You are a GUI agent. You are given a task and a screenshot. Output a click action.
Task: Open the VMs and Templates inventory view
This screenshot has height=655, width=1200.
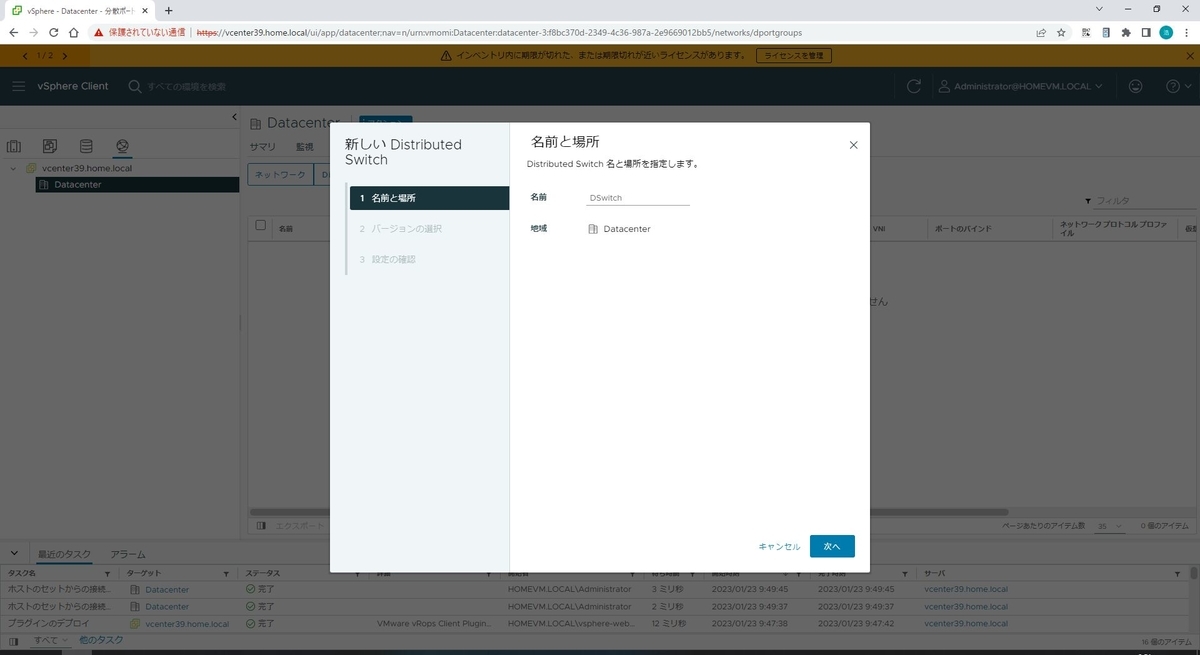pyautogui.click(x=50, y=147)
